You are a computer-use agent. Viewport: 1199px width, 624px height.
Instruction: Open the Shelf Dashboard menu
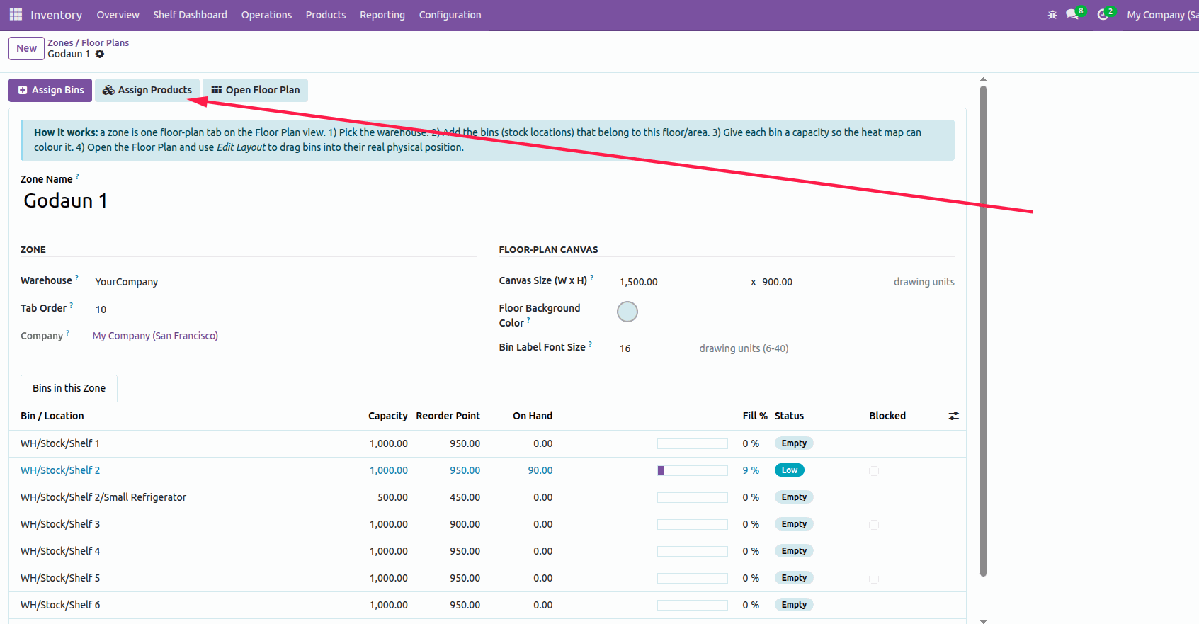(x=190, y=15)
